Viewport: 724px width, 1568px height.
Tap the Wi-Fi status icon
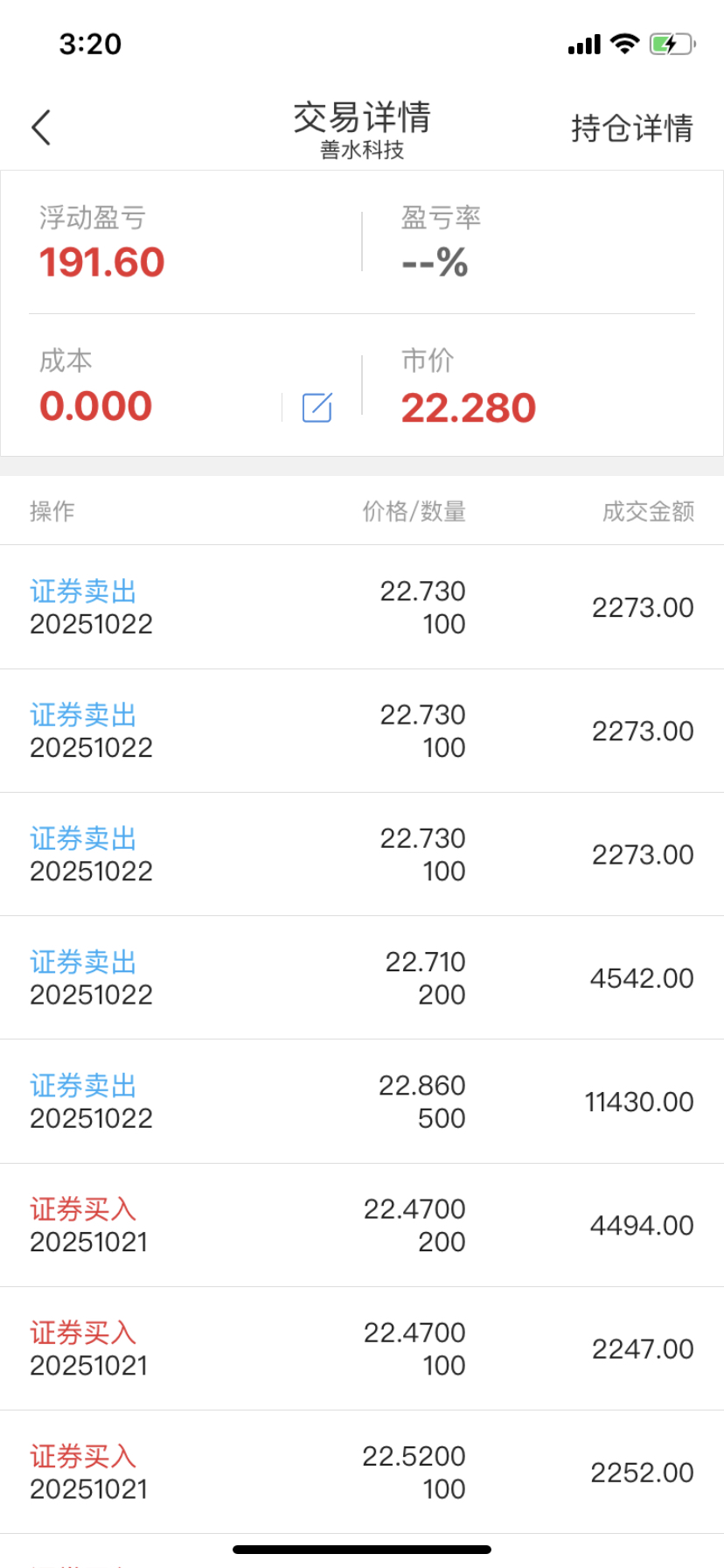coord(624,44)
